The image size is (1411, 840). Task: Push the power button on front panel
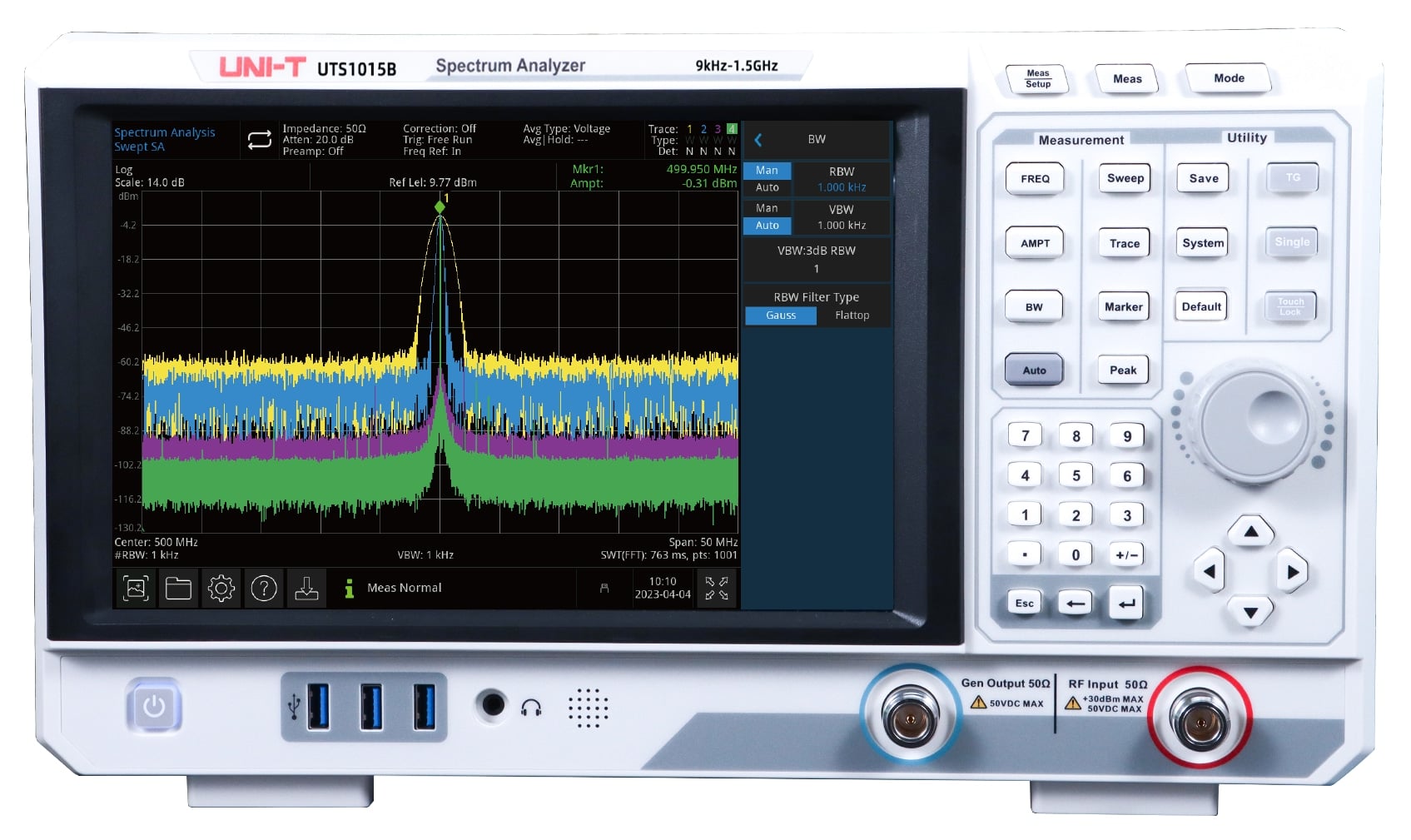pyautogui.click(x=153, y=706)
